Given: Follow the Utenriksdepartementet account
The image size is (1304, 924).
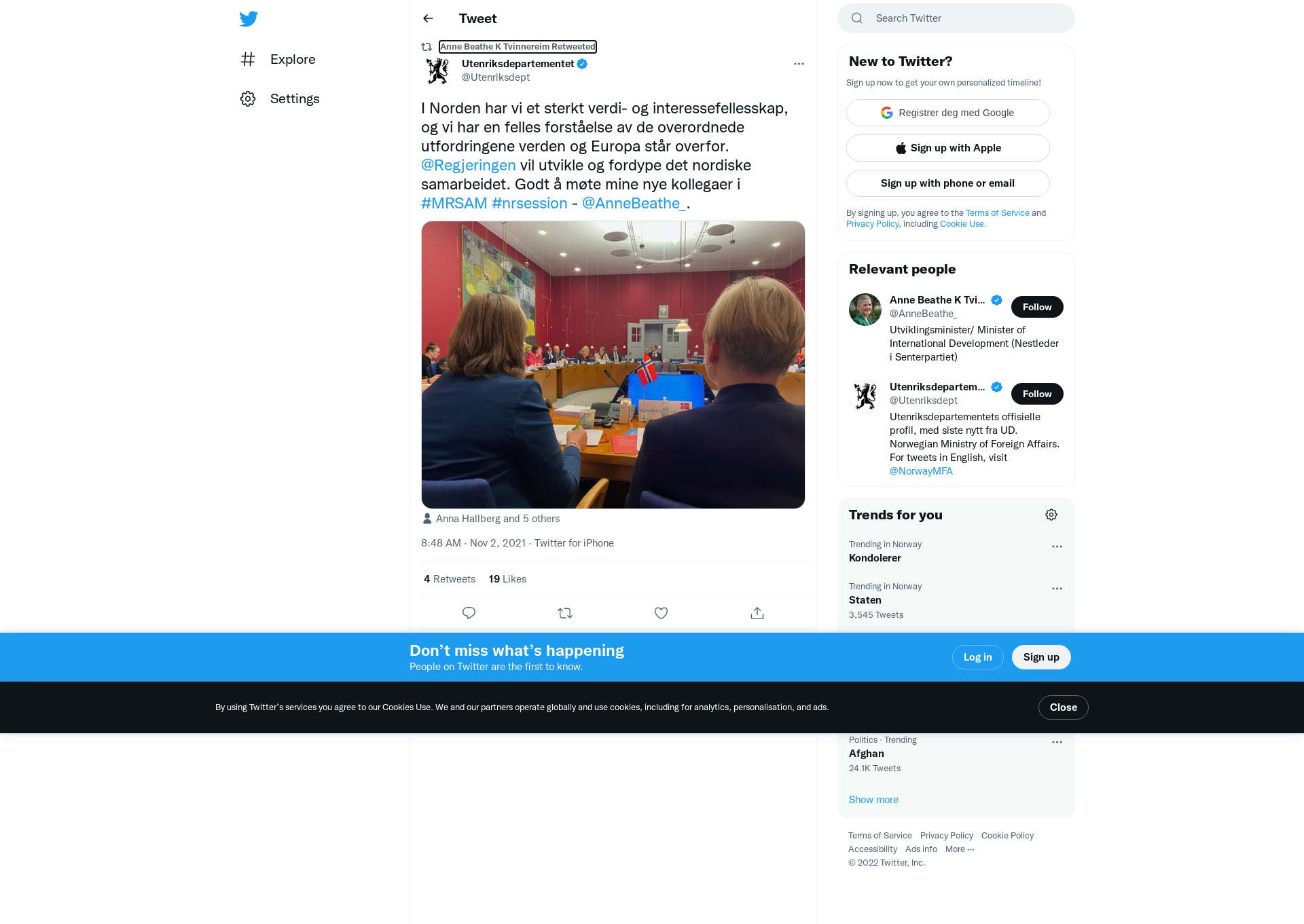Looking at the screenshot, I should click(1037, 394).
